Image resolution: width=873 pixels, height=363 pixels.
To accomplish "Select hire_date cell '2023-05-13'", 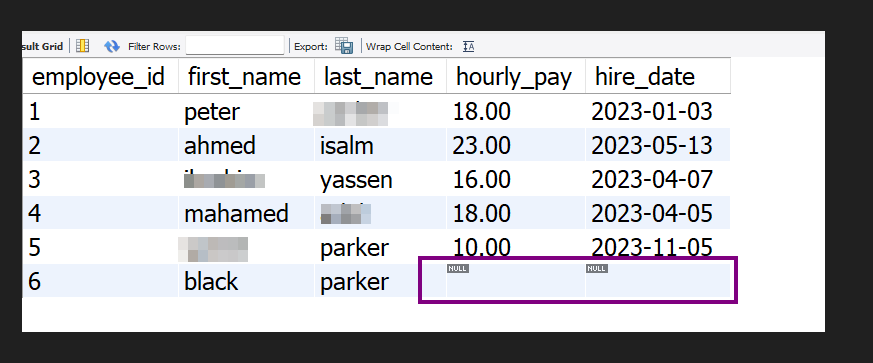I will tap(658, 145).
